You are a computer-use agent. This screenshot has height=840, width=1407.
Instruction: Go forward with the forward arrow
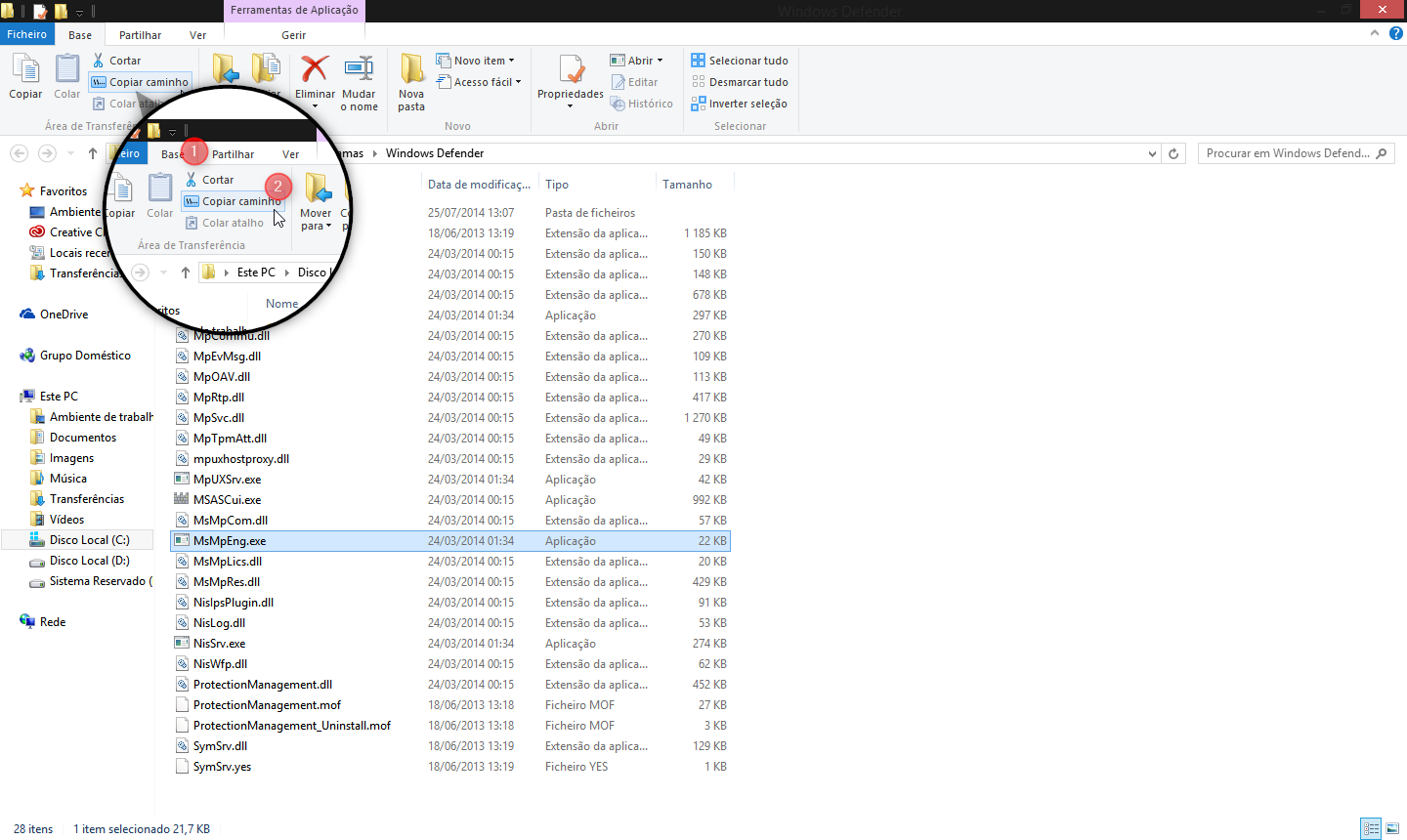pyautogui.click(x=47, y=153)
